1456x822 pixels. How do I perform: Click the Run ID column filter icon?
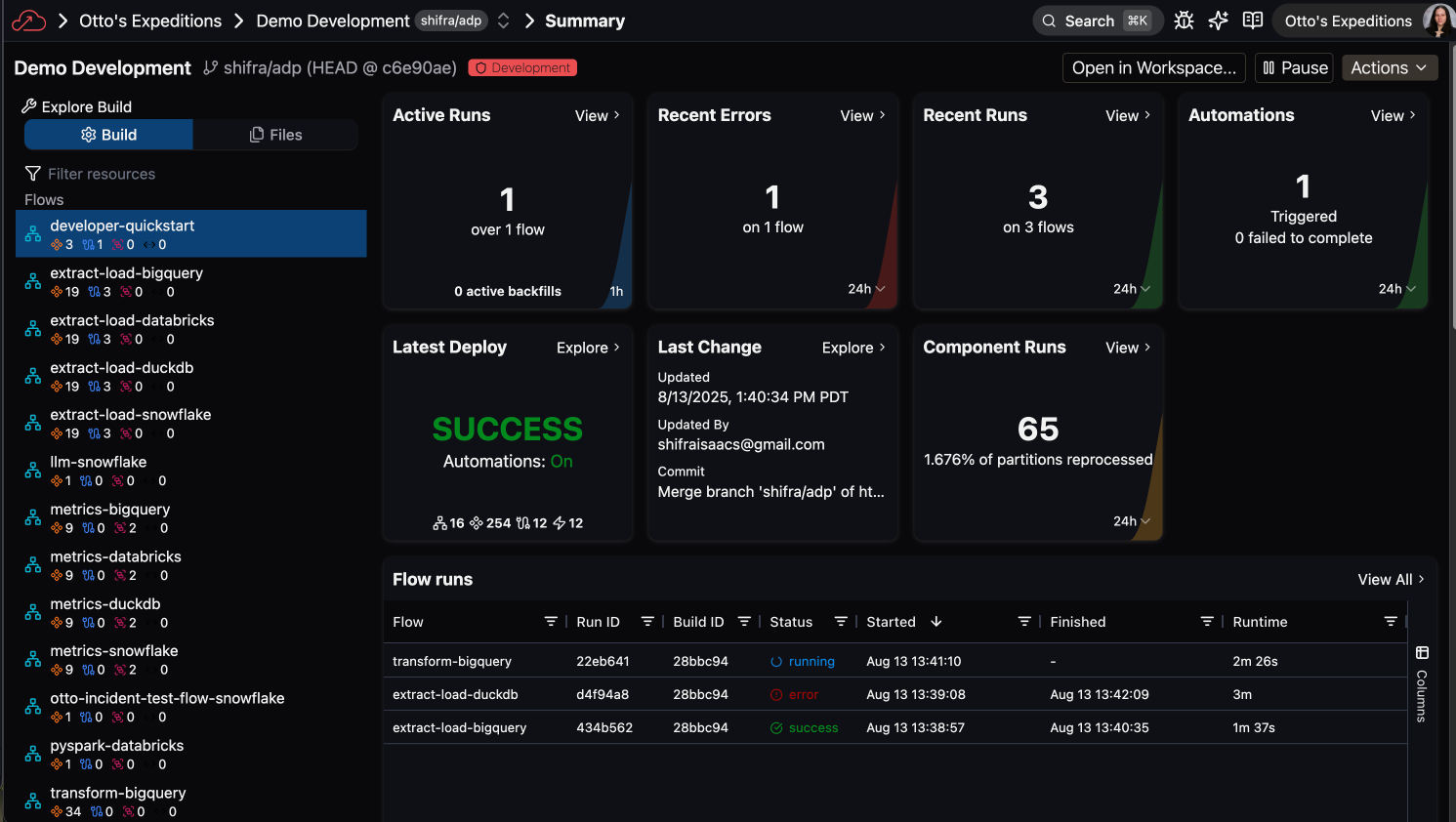pyautogui.click(x=647, y=622)
